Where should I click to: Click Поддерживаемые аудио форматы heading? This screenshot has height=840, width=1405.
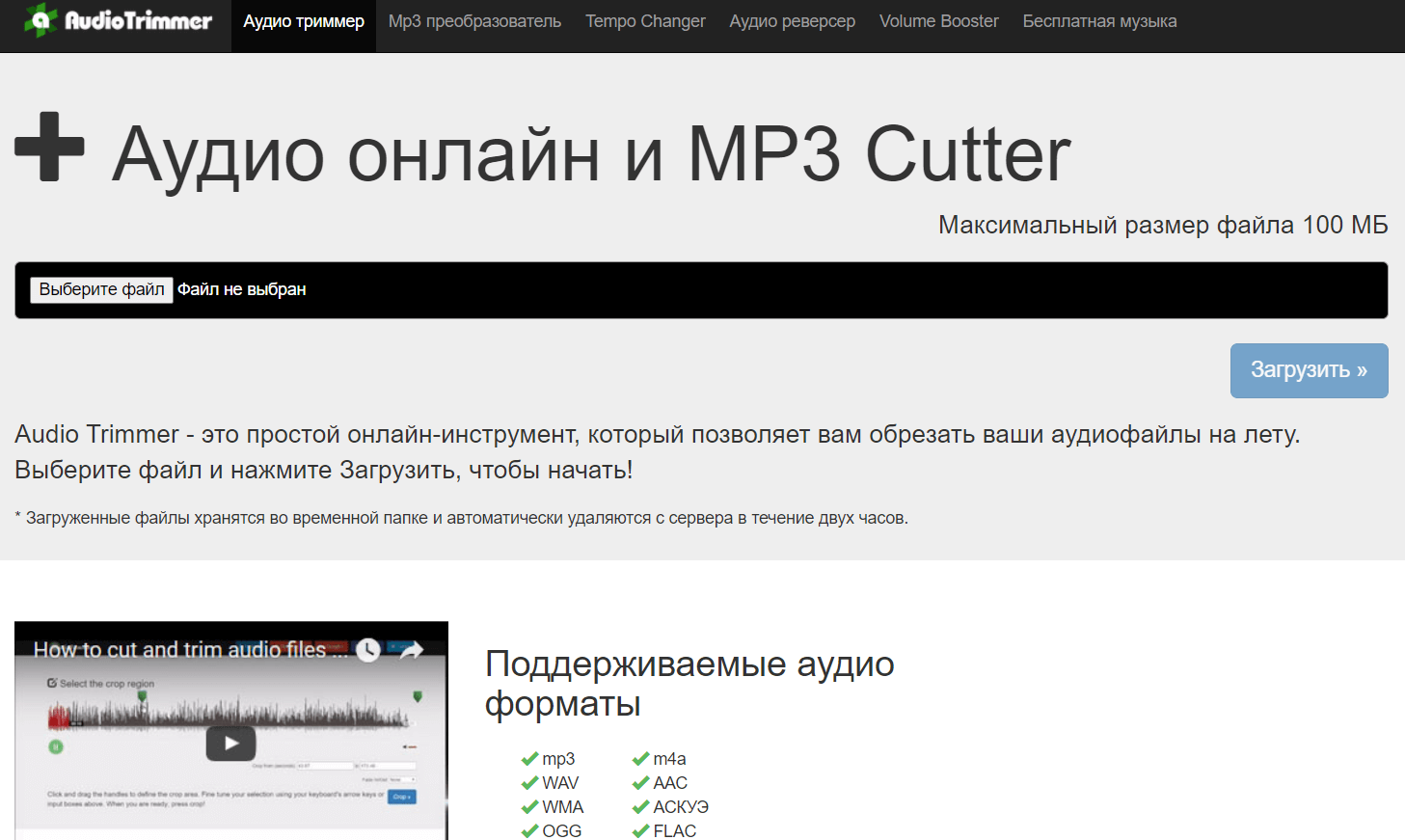coord(689,684)
